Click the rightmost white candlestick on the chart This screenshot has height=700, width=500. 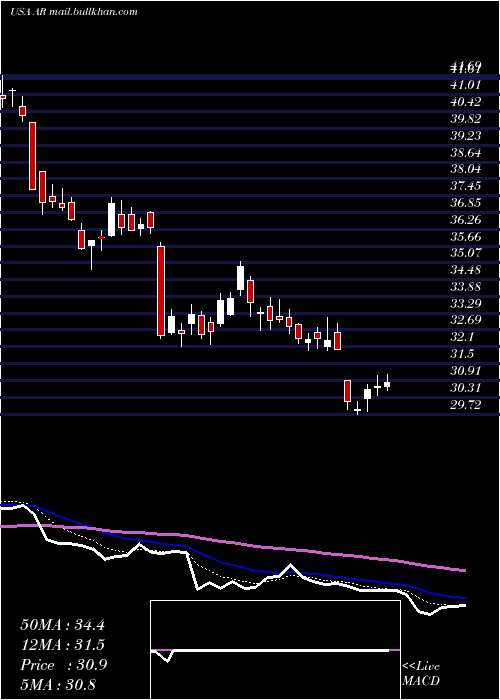(x=387, y=384)
